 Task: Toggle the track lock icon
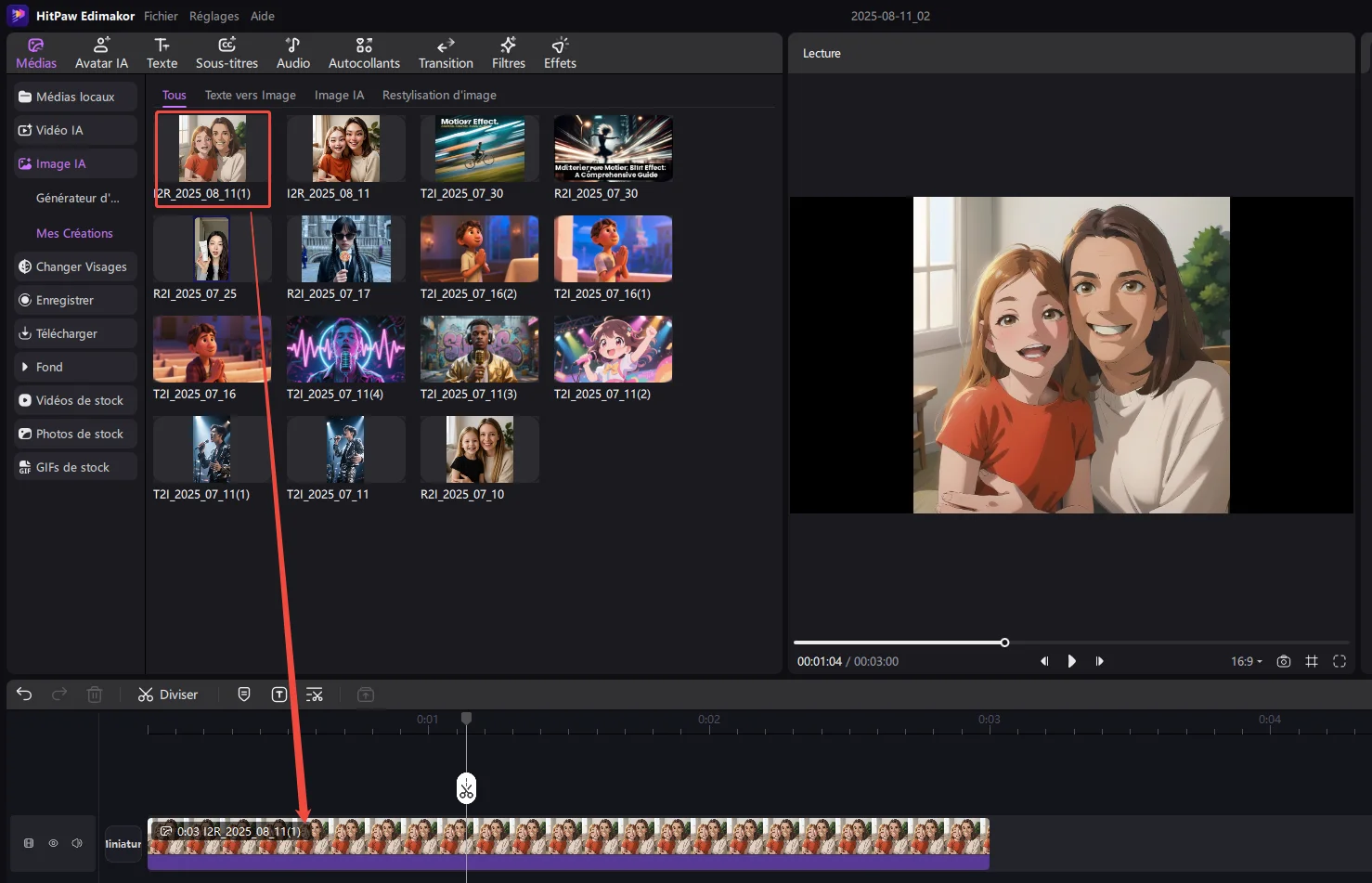pos(29,843)
